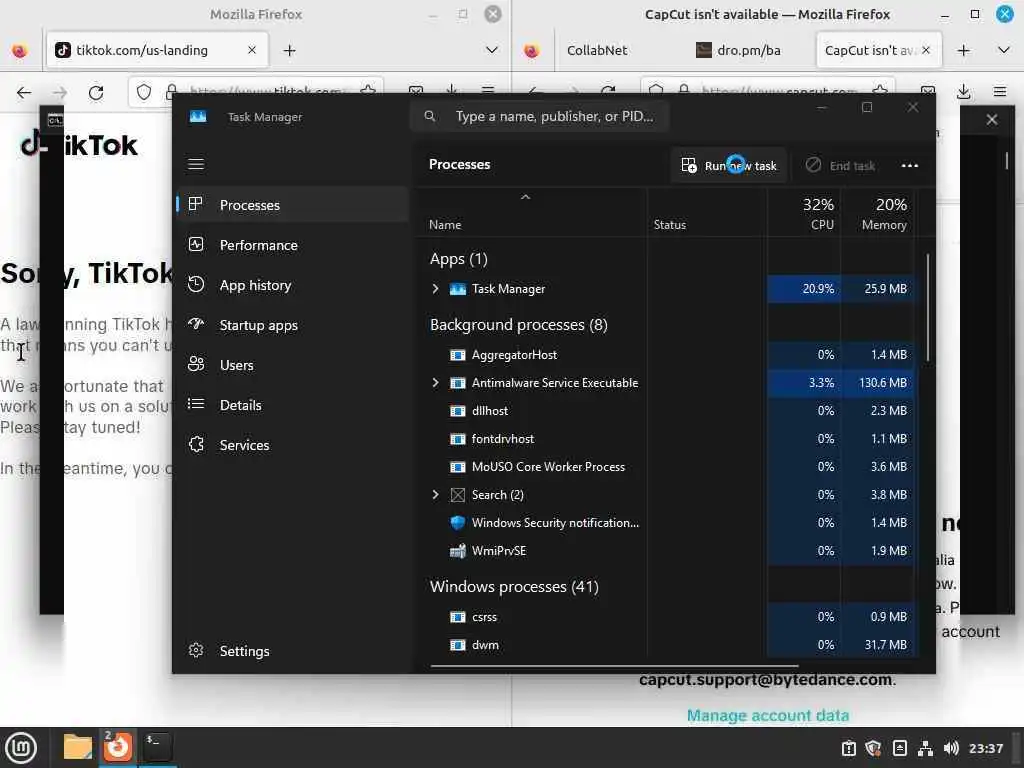Image resolution: width=1024 pixels, height=768 pixels.
Task: Reload page in left Firefox window
Action: click(96, 92)
